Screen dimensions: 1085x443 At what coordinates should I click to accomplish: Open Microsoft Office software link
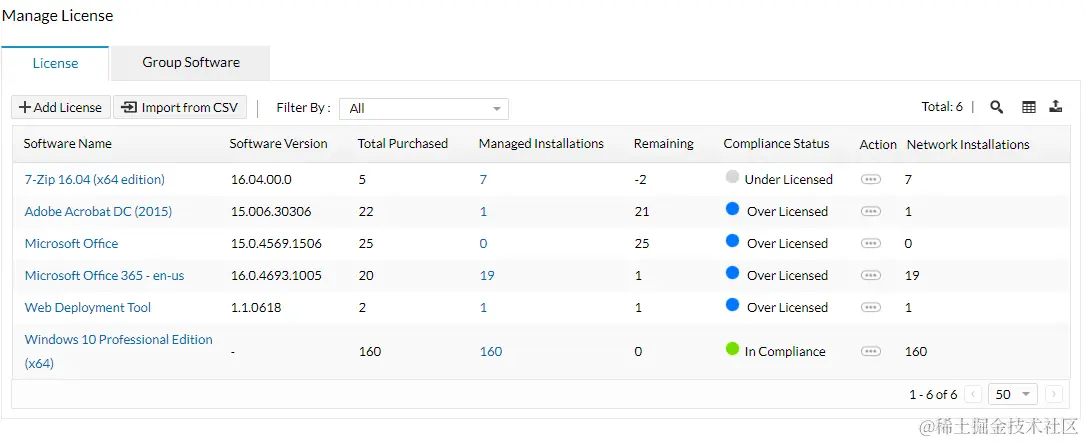pyautogui.click(x=71, y=243)
